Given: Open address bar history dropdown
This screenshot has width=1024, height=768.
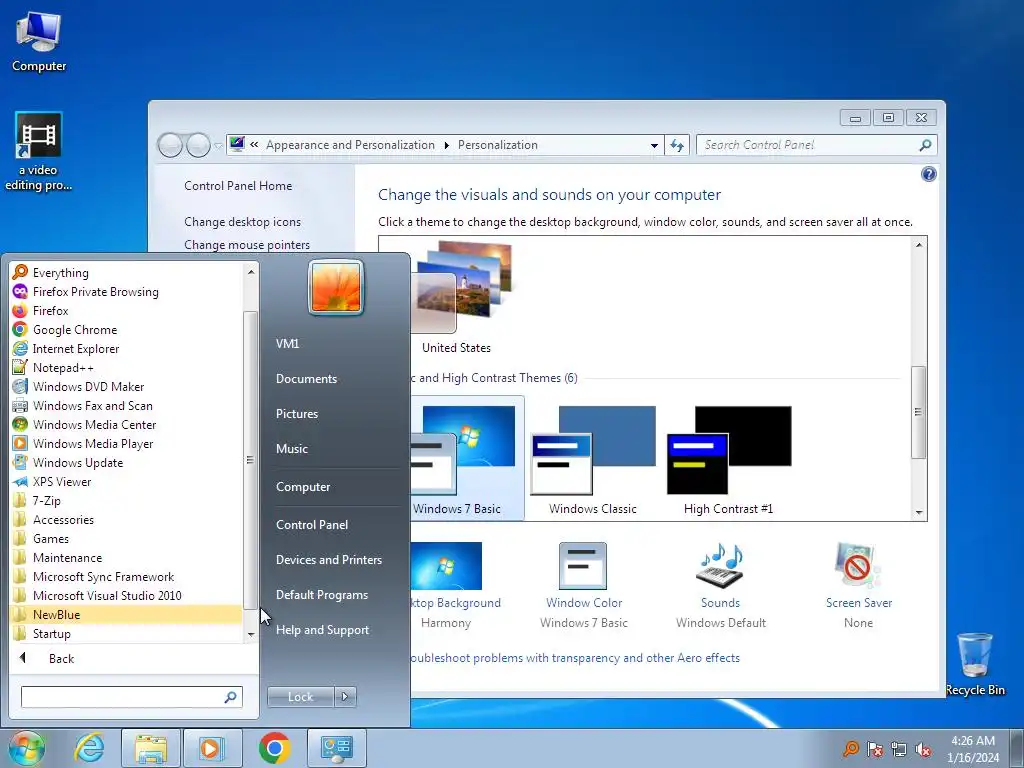Looking at the screenshot, I should pyautogui.click(x=654, y=145).
